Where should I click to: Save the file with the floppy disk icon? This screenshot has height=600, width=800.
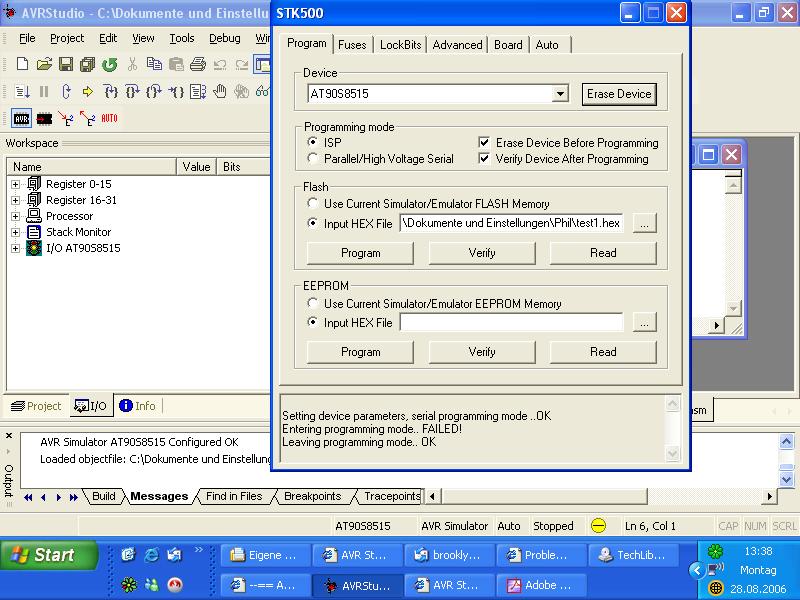tap(66, 64)
